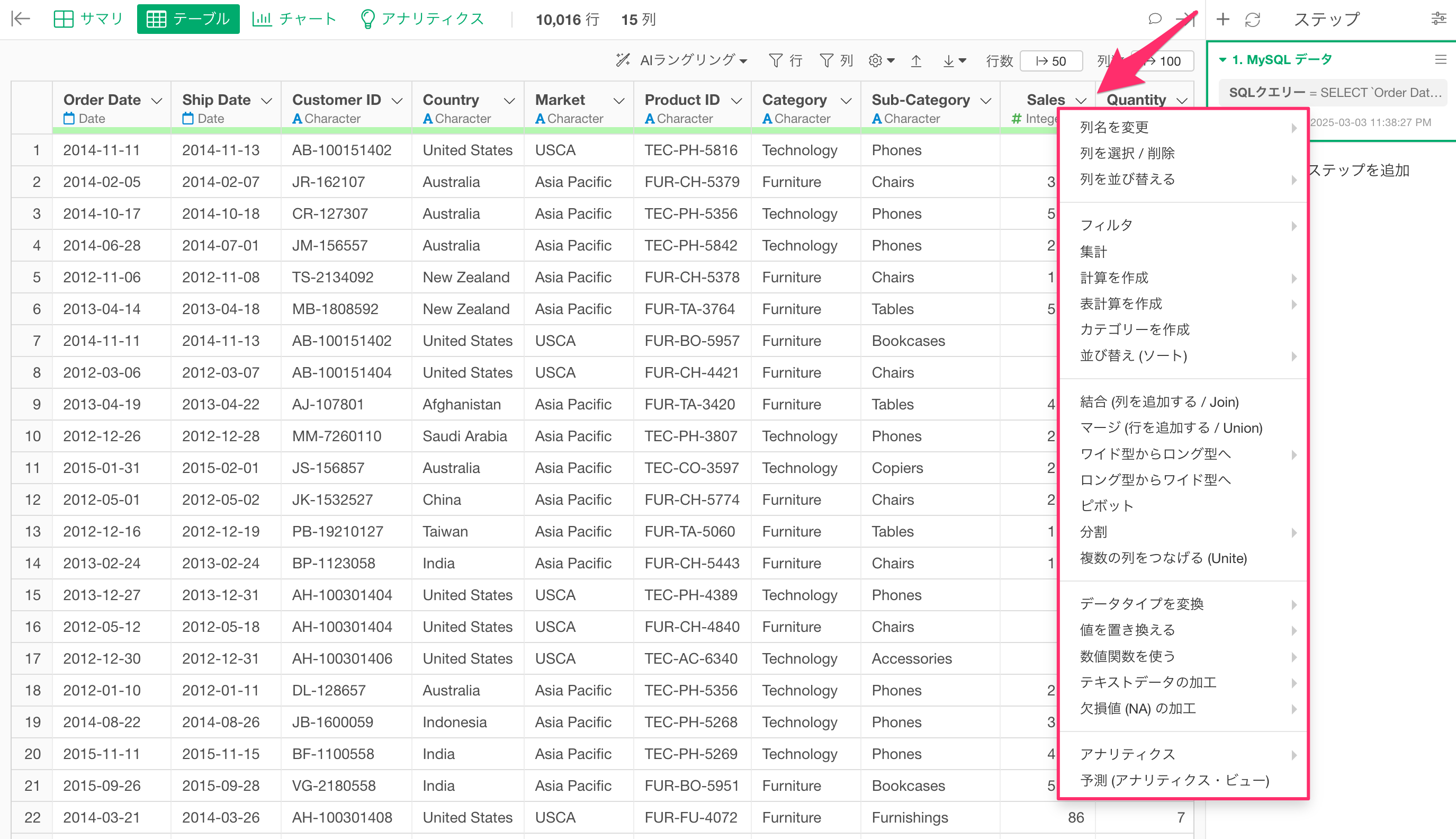1456x839 pixels.
Task: Select 列名を変更 from context menu
Action: point(1114,127)
